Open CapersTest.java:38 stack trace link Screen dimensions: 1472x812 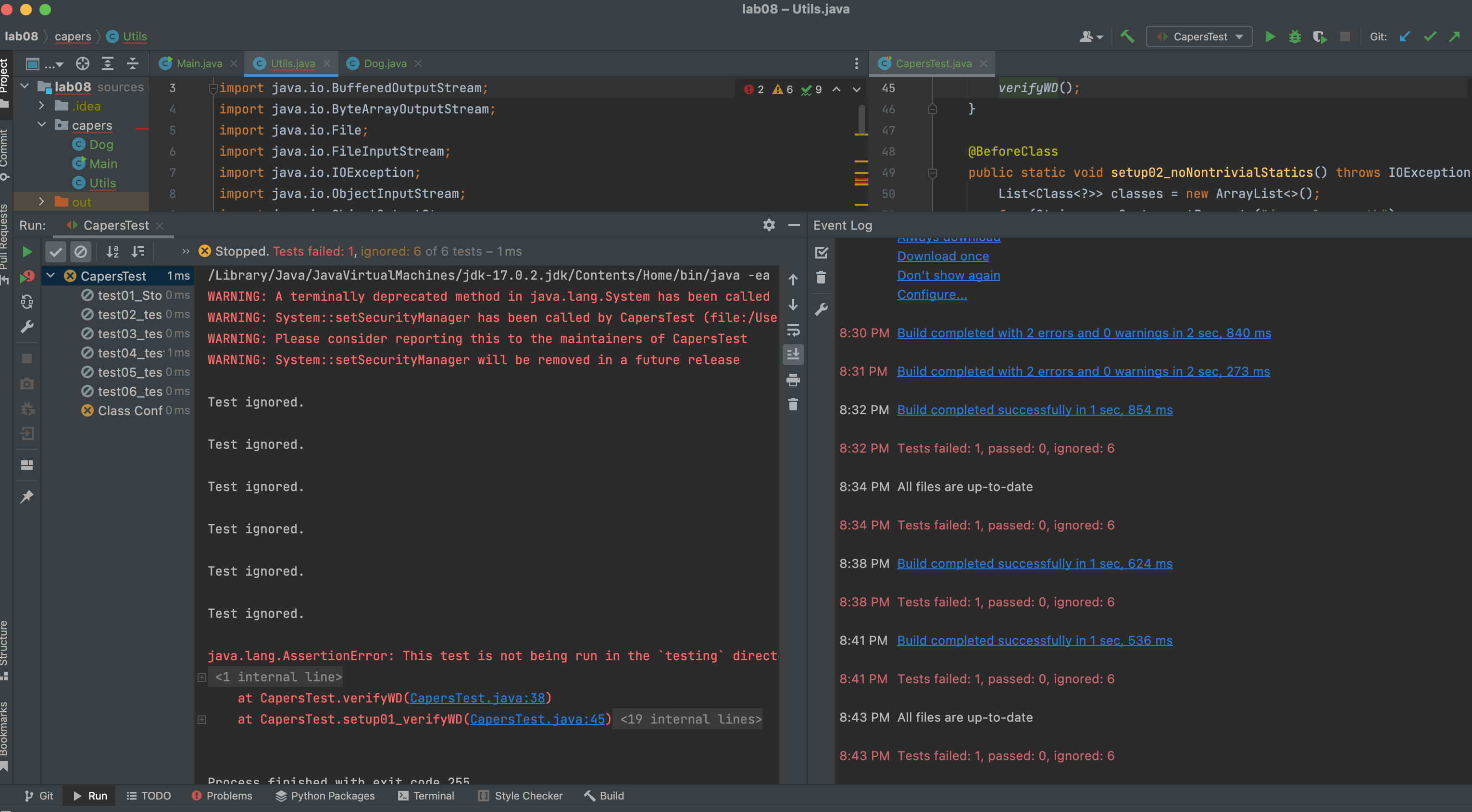coord(477,698)
